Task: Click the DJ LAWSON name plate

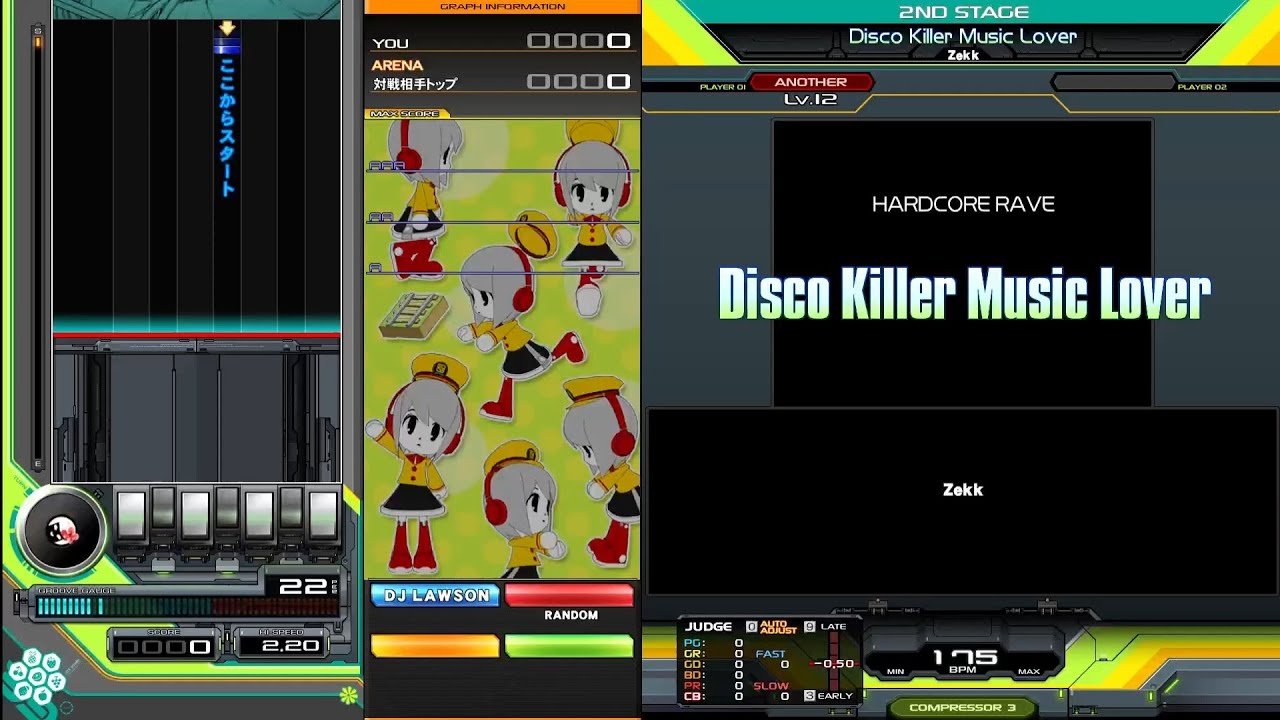Action: pyautogui.click(x=436, y=595)
